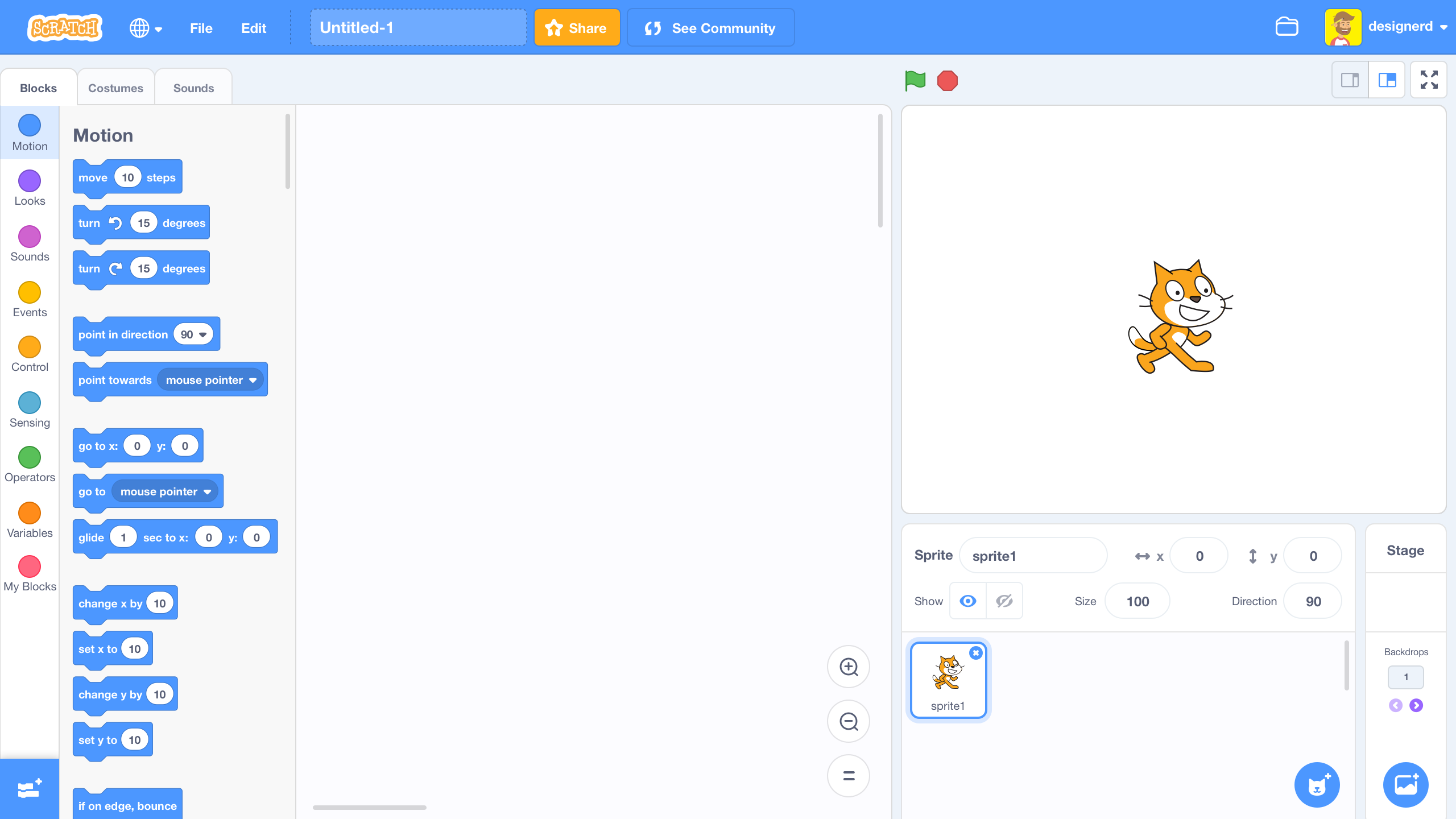The image size is (1456, 819).
Task: Stop the project using the red stop sign
Action: [946, 81]
